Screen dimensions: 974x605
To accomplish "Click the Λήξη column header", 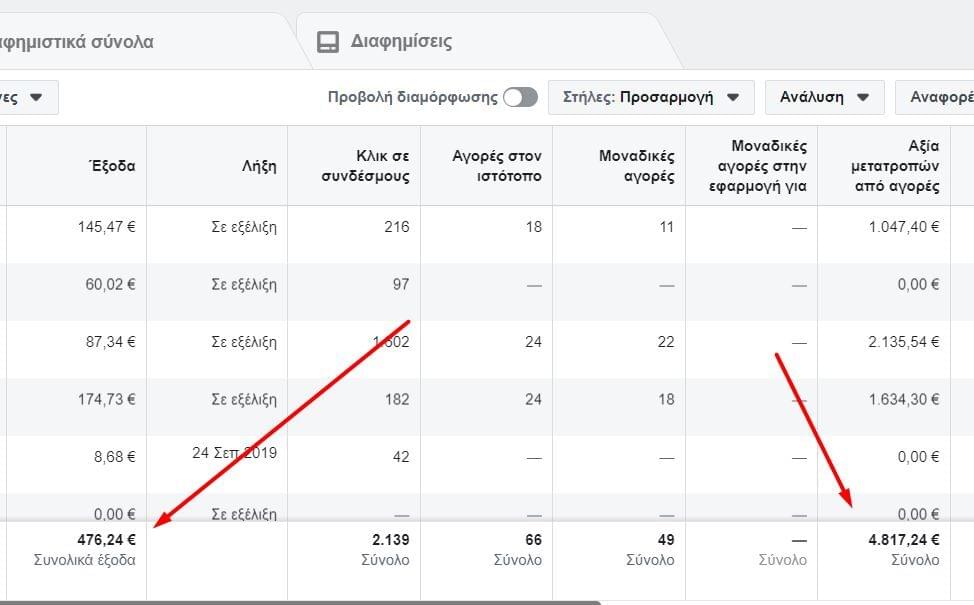I will pos(260,166).
